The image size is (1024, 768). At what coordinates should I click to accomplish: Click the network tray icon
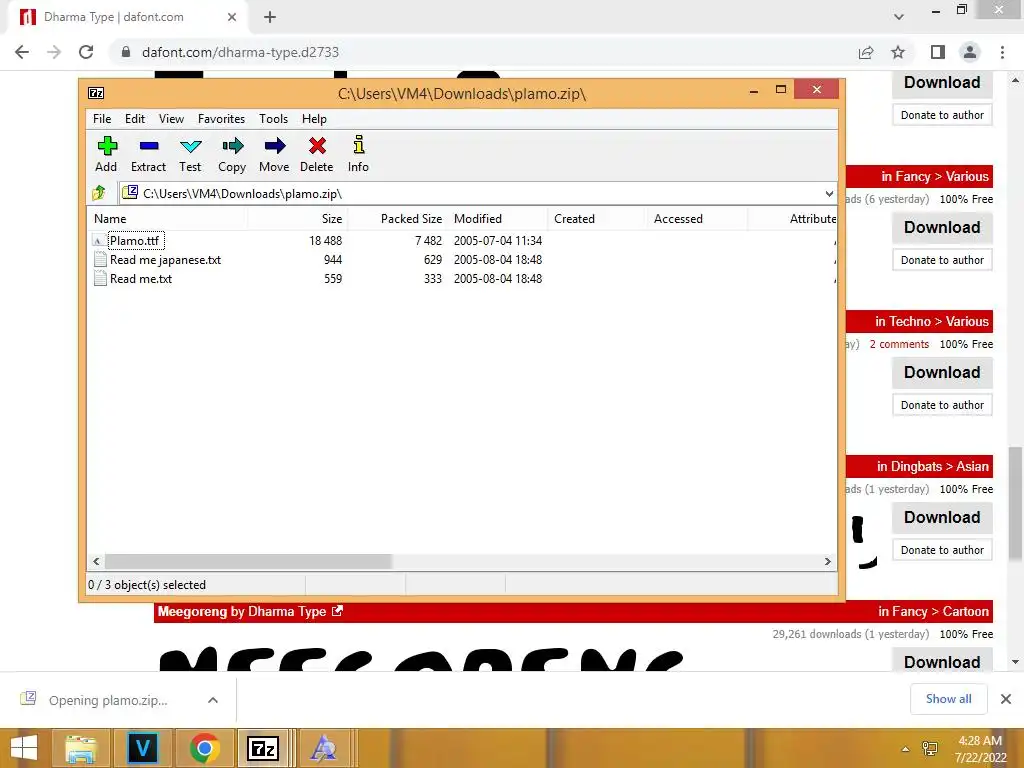click(x=930, y=748)
